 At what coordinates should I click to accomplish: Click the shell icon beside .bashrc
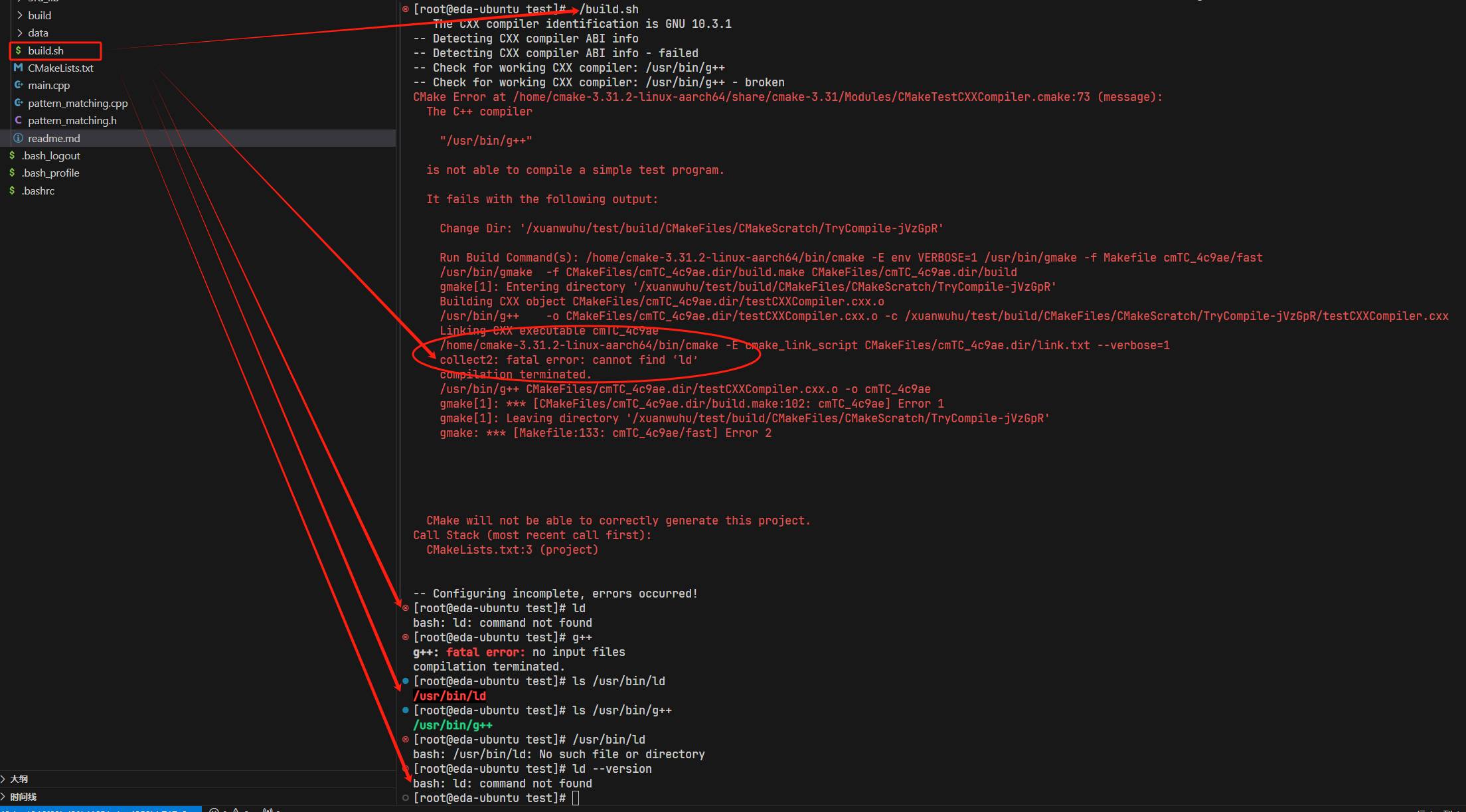pyautogui.click(x=12, y=191)
